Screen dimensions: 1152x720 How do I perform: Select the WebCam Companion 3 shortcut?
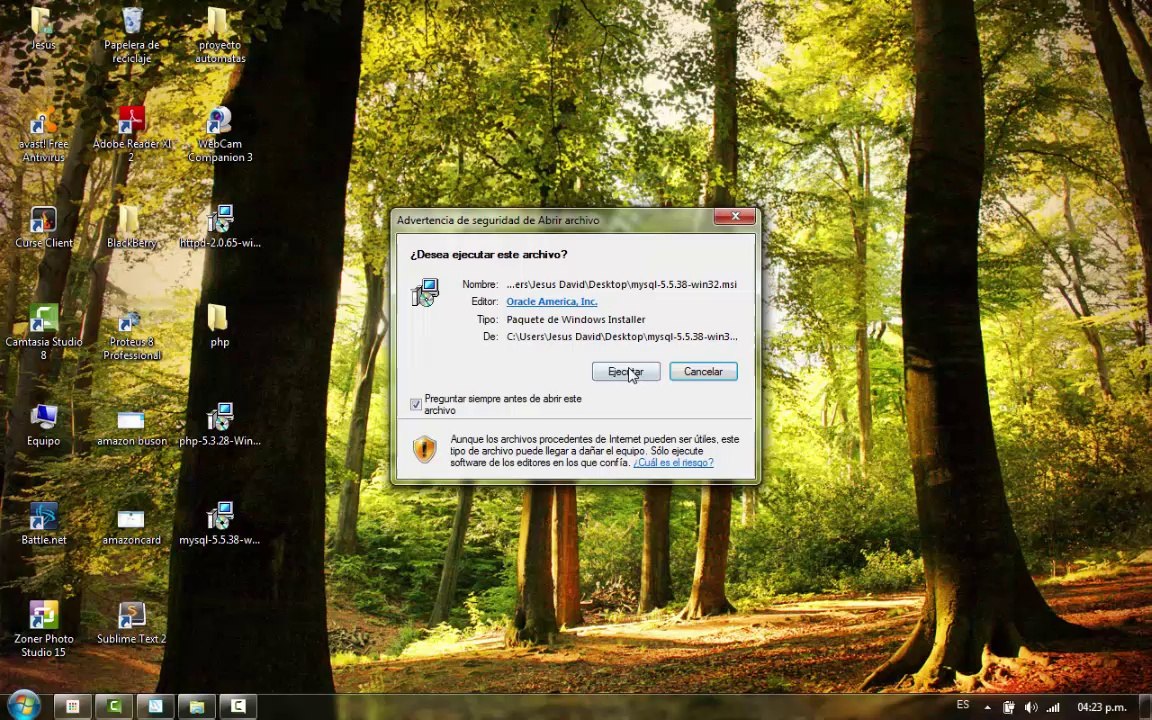220,134
